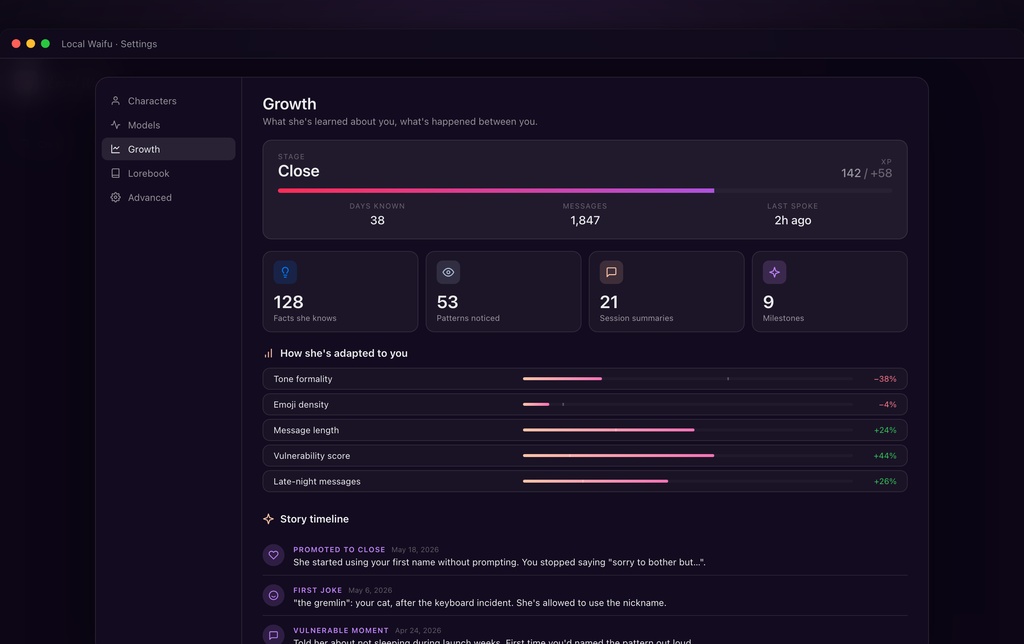
Task: Click the Vulnerability score bar
Action: [x=688, y=455]
